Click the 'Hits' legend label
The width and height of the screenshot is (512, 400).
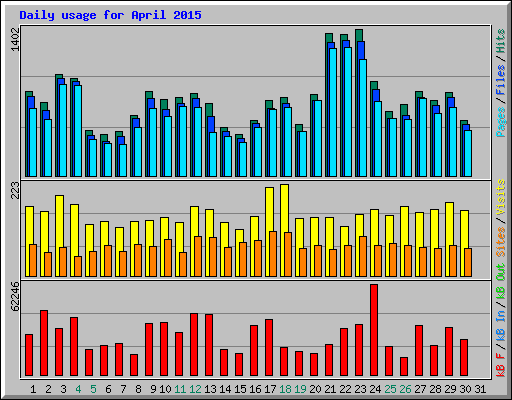click(501, 41)
